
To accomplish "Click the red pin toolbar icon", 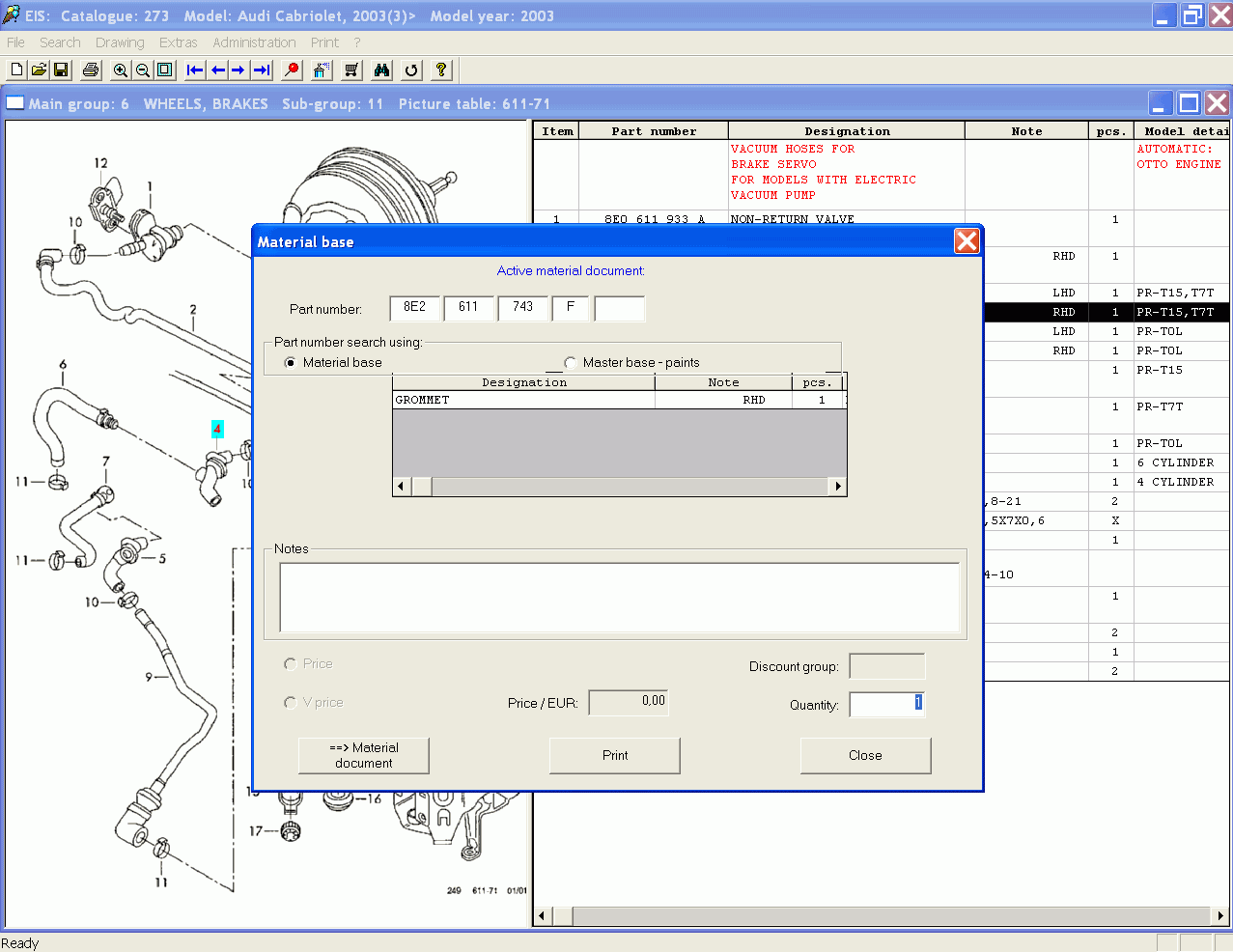I will point(292,70).
